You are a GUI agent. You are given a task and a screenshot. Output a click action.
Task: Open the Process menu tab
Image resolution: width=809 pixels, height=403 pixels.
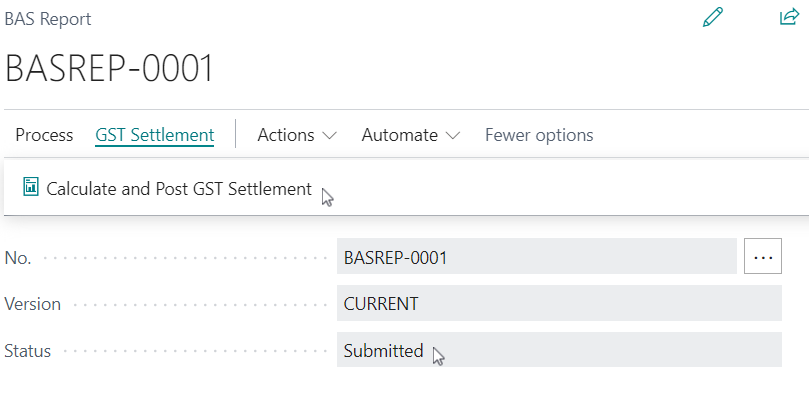click(x=44, y=135)
